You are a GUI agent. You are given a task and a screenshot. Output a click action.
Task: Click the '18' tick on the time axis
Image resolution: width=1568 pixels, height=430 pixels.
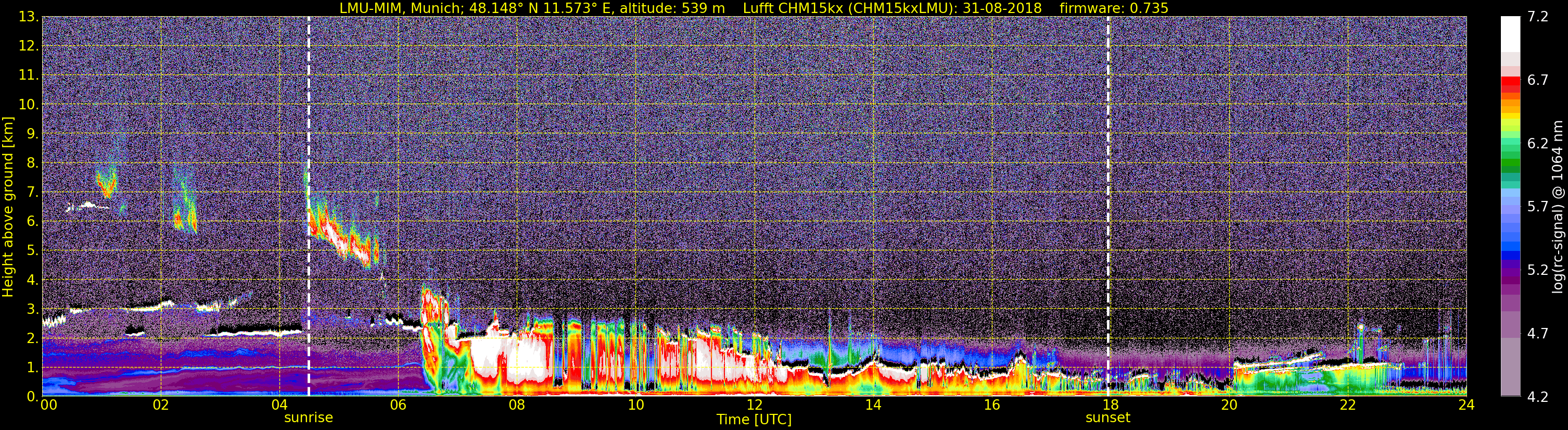click(1110, 405)
